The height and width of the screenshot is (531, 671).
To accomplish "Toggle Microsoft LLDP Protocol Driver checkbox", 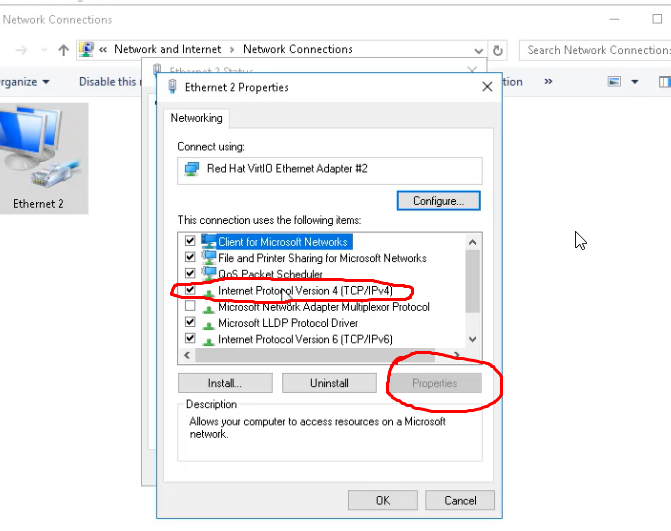I will click(x=190, y=322).
